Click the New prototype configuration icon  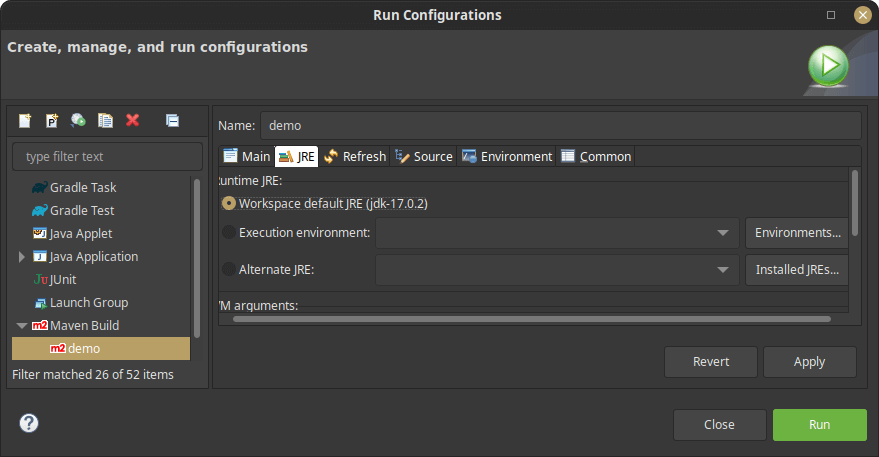[52, 121]
